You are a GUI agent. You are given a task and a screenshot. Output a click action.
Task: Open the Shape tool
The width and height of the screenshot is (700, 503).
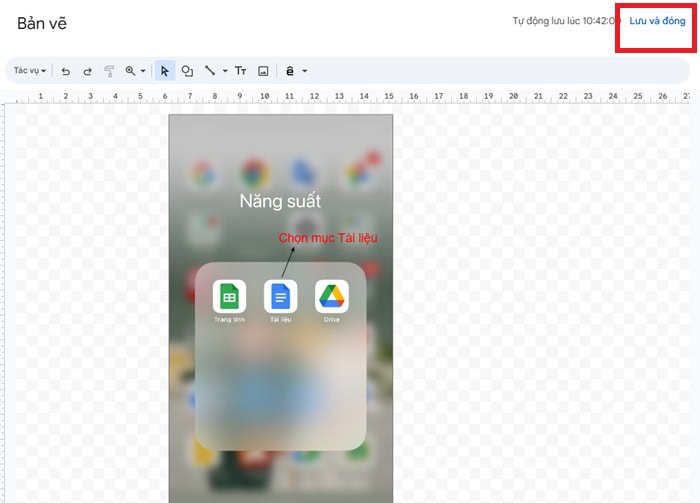coord(187,71)
